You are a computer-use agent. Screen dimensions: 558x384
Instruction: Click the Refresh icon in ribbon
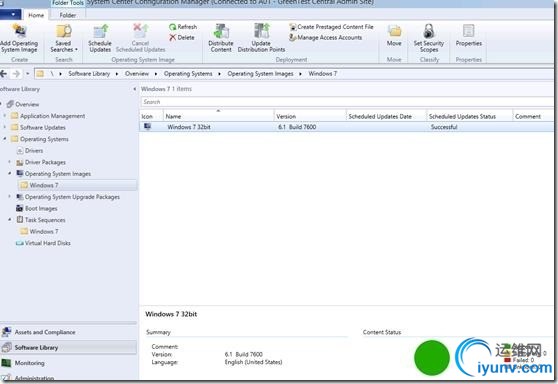point(172,27)
